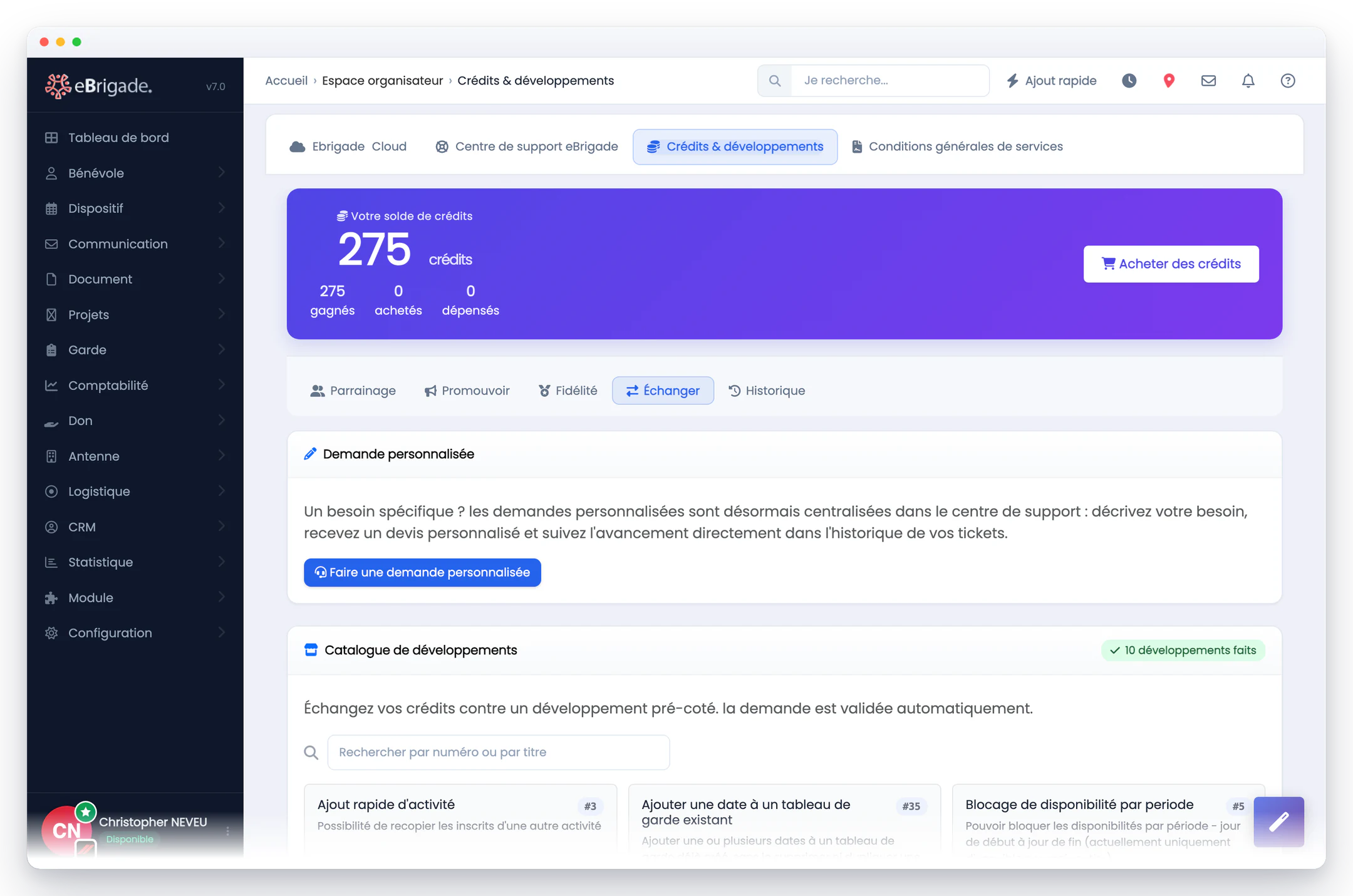This screenshot has height=896, width=1353.
Task: Click Faire une demande personnalisée button
Action: tap(422, 572)
